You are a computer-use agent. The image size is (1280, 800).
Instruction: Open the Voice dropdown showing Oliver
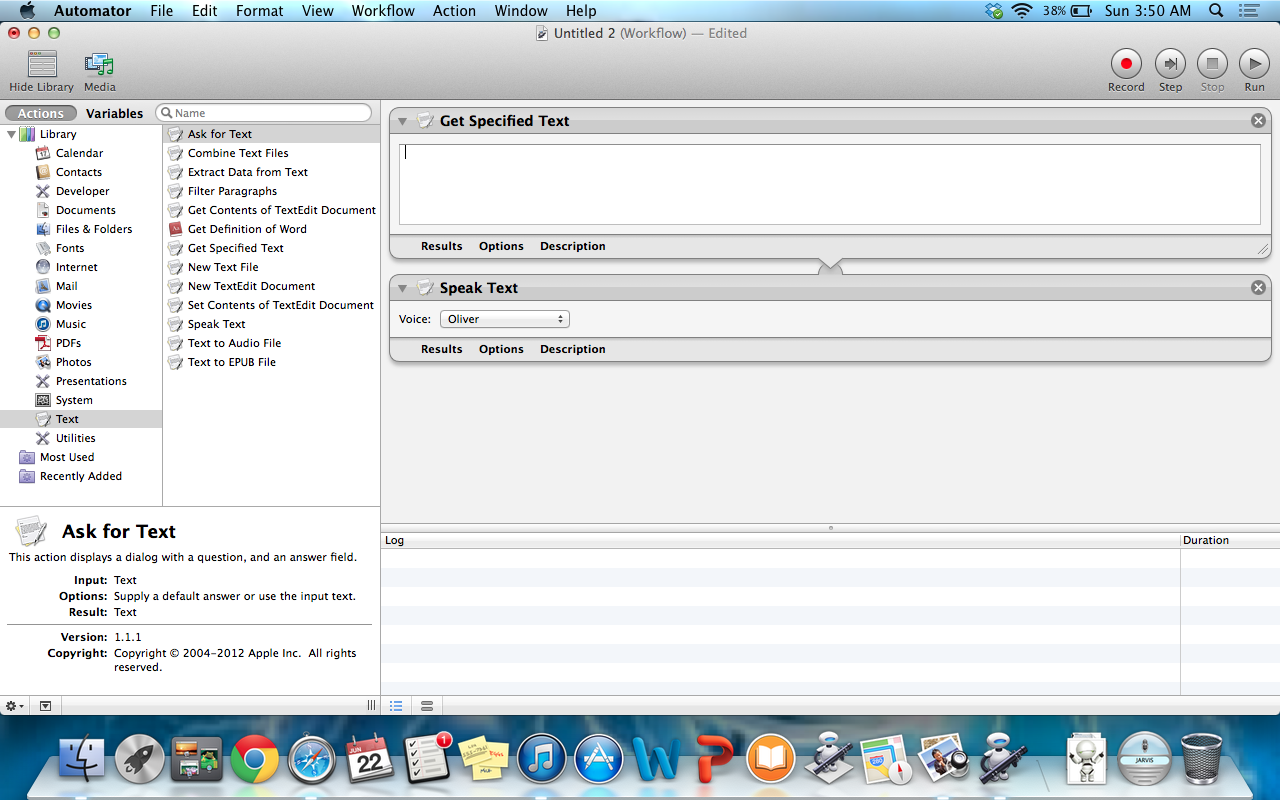pos(504,319)
